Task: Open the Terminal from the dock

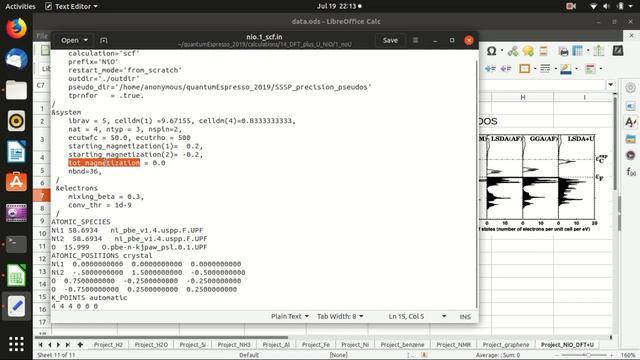Action: (x=16, y=244)
